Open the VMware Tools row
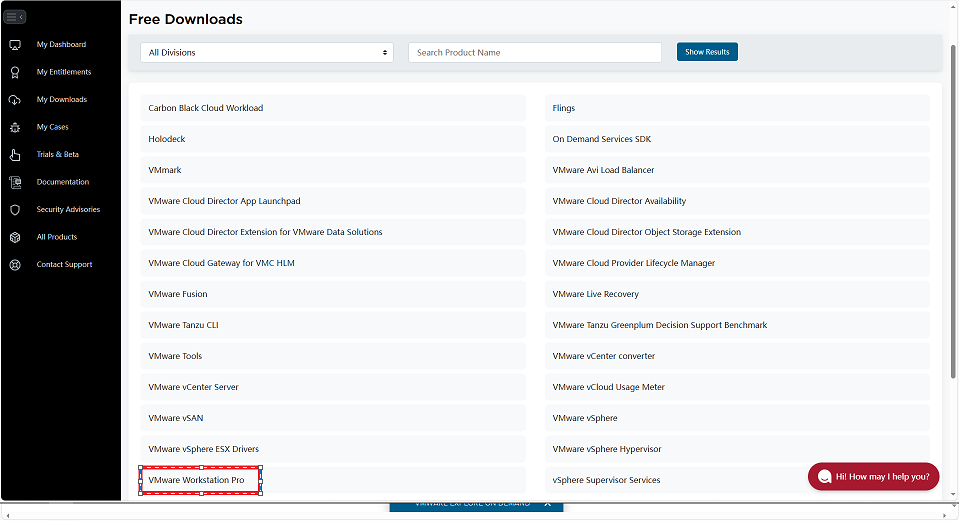Screen dimensions: 959x521 tap(333, 356)
